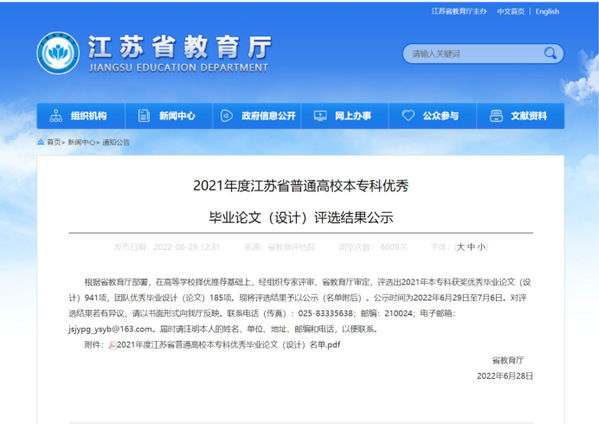
Task: Set font size to 小 (small)
Action: tap(481, 247)
